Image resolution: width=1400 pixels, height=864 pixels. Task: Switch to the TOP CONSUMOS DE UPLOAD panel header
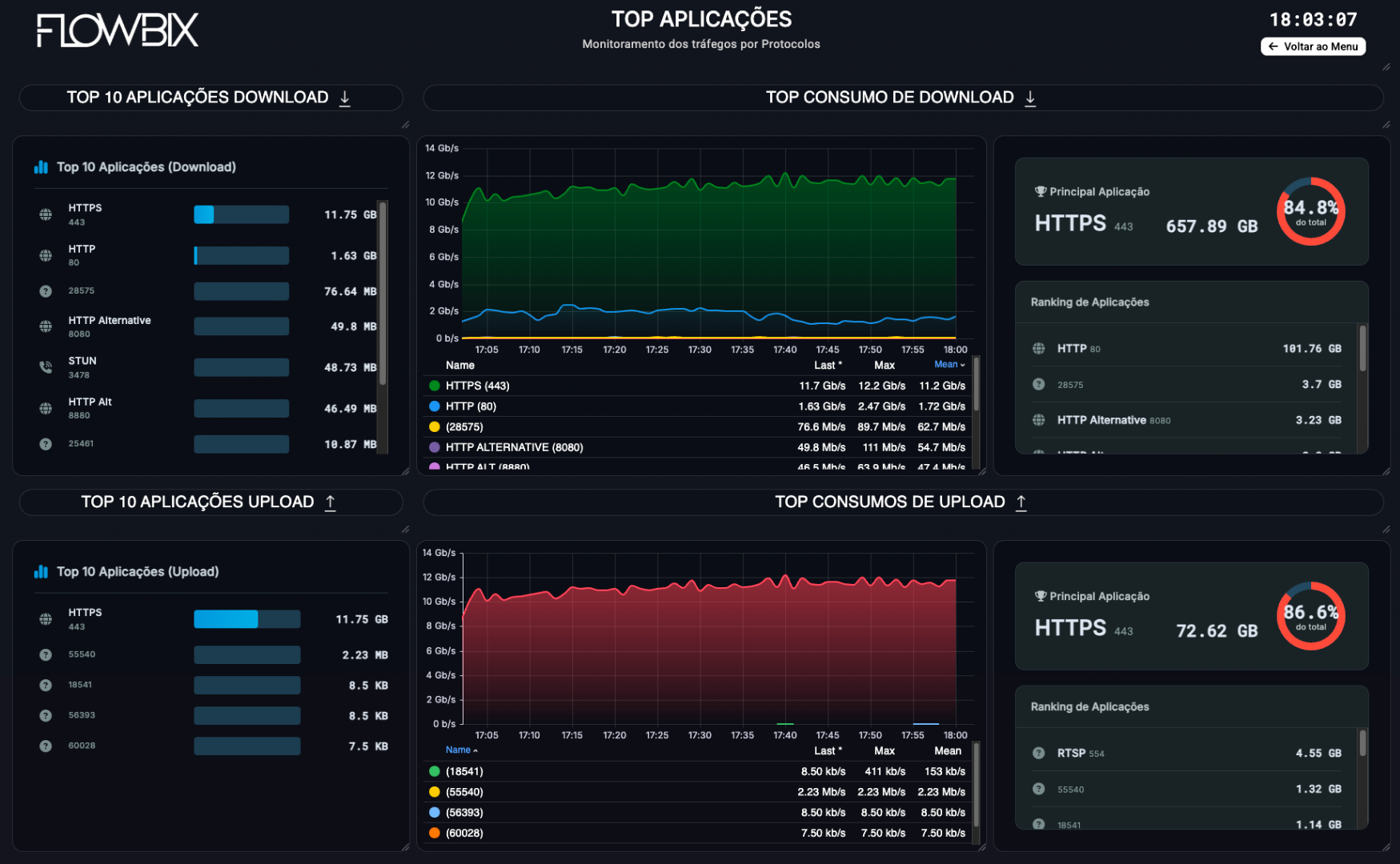coord(889,502)
